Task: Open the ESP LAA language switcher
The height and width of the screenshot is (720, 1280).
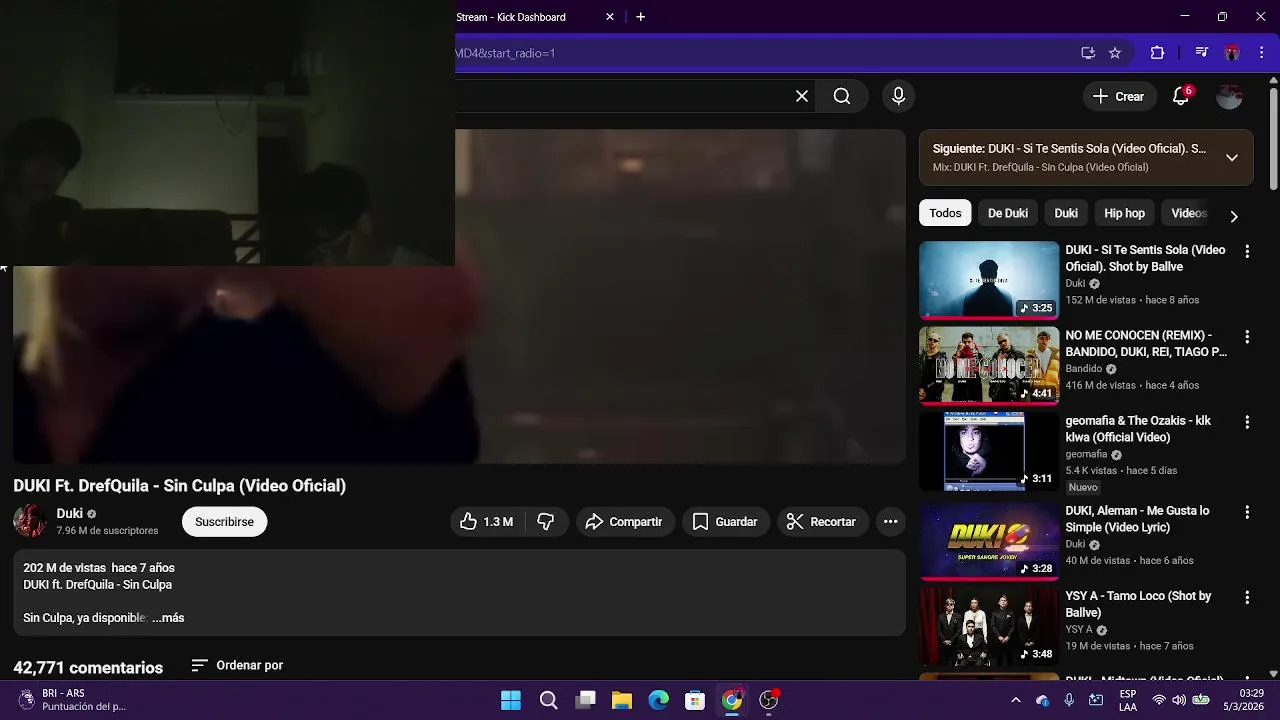Action: (x=1128, y=700)
